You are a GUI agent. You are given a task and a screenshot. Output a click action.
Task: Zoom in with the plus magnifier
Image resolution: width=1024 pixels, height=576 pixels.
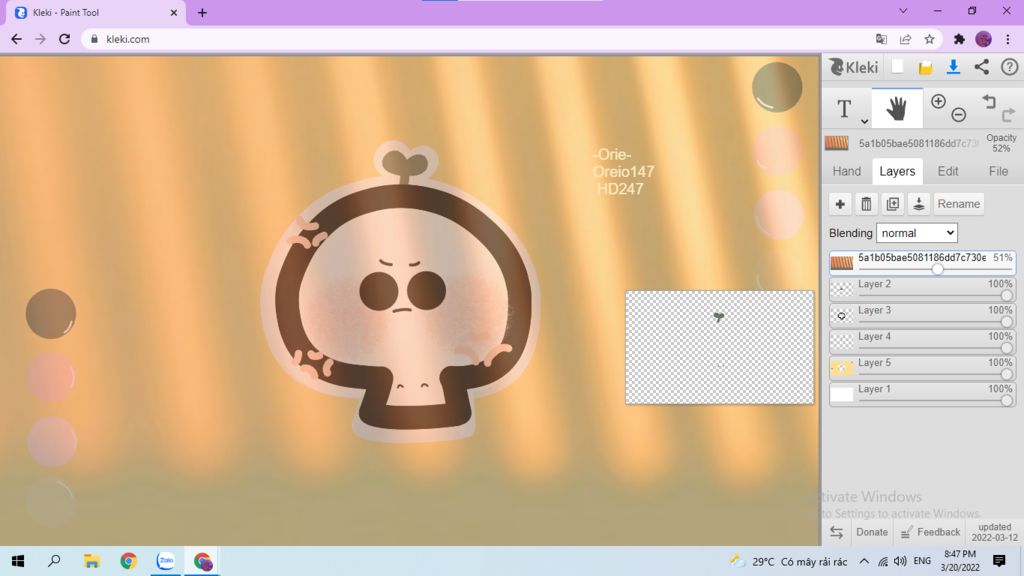938,102
